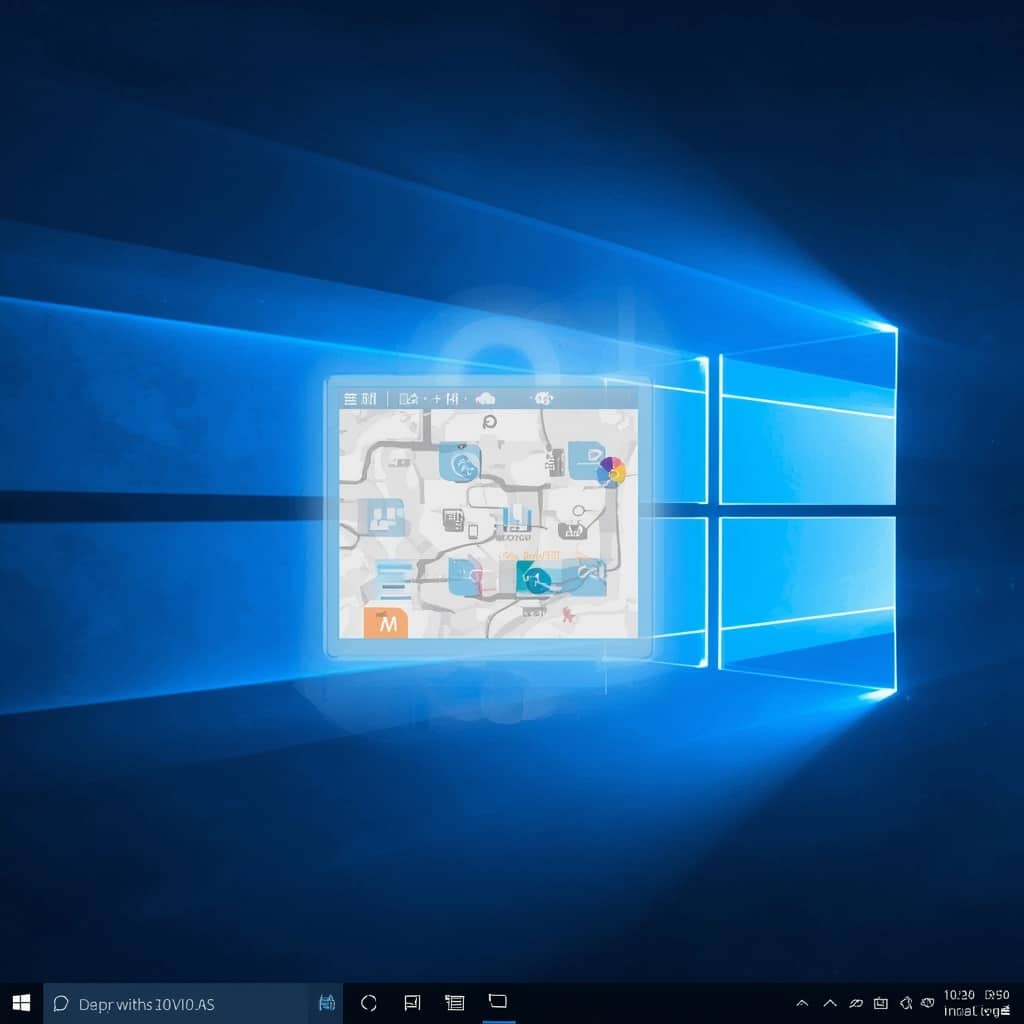Expand the second chevron in the system tray
Screen dimensions: 1024x1024
830,1003
